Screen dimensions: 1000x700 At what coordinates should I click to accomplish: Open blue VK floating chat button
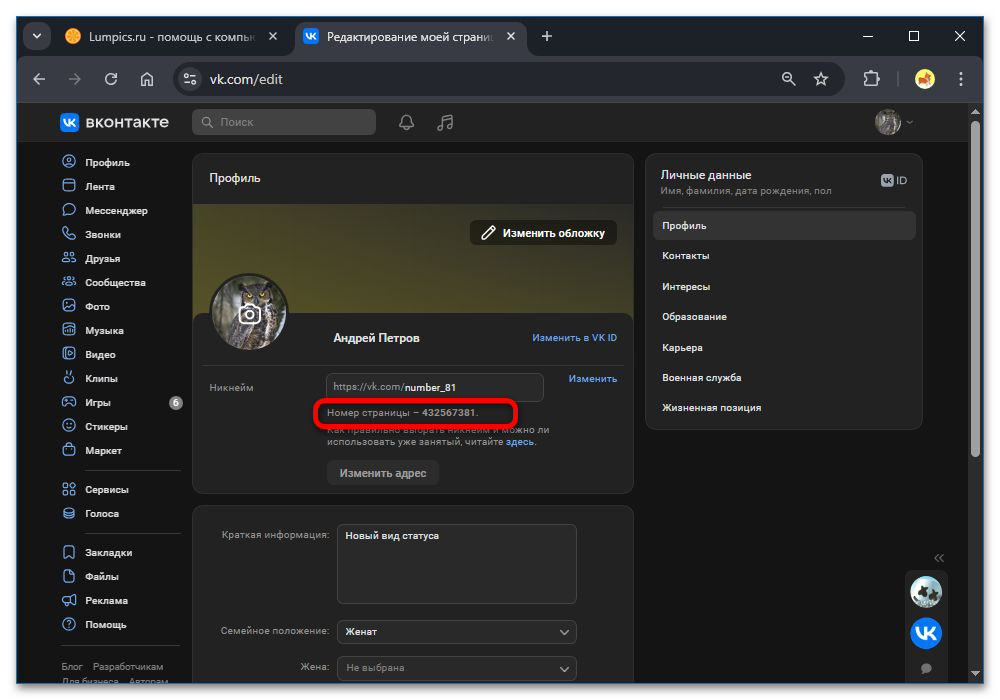[925, 633]
